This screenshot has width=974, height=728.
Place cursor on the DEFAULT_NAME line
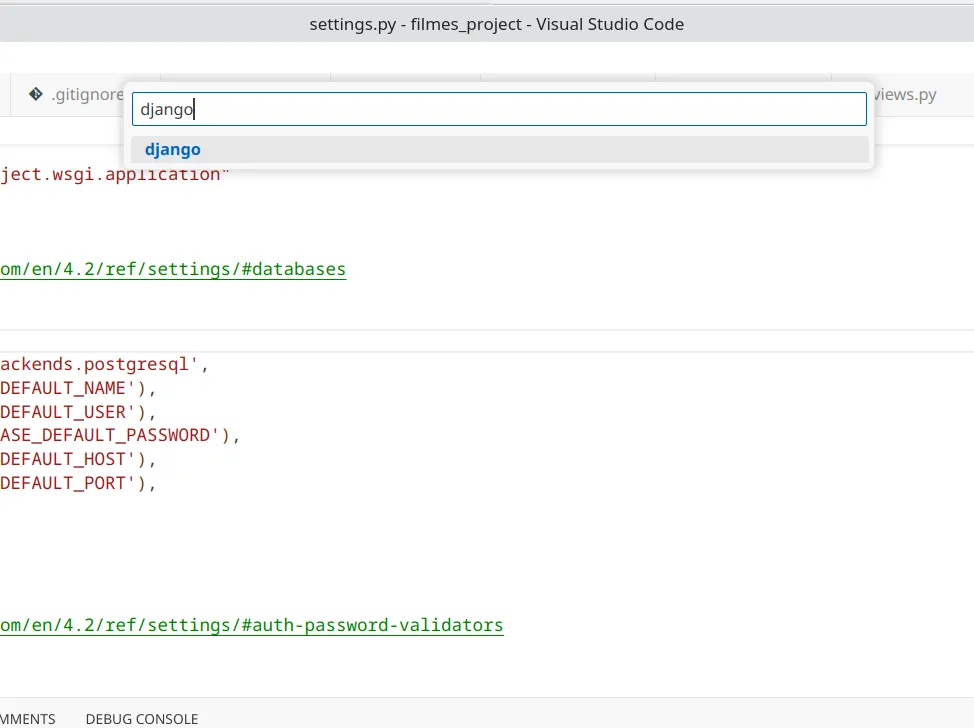coord(78,388)
